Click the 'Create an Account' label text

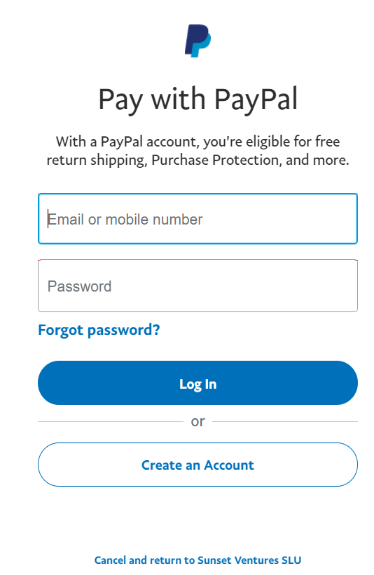pos(198,465)
